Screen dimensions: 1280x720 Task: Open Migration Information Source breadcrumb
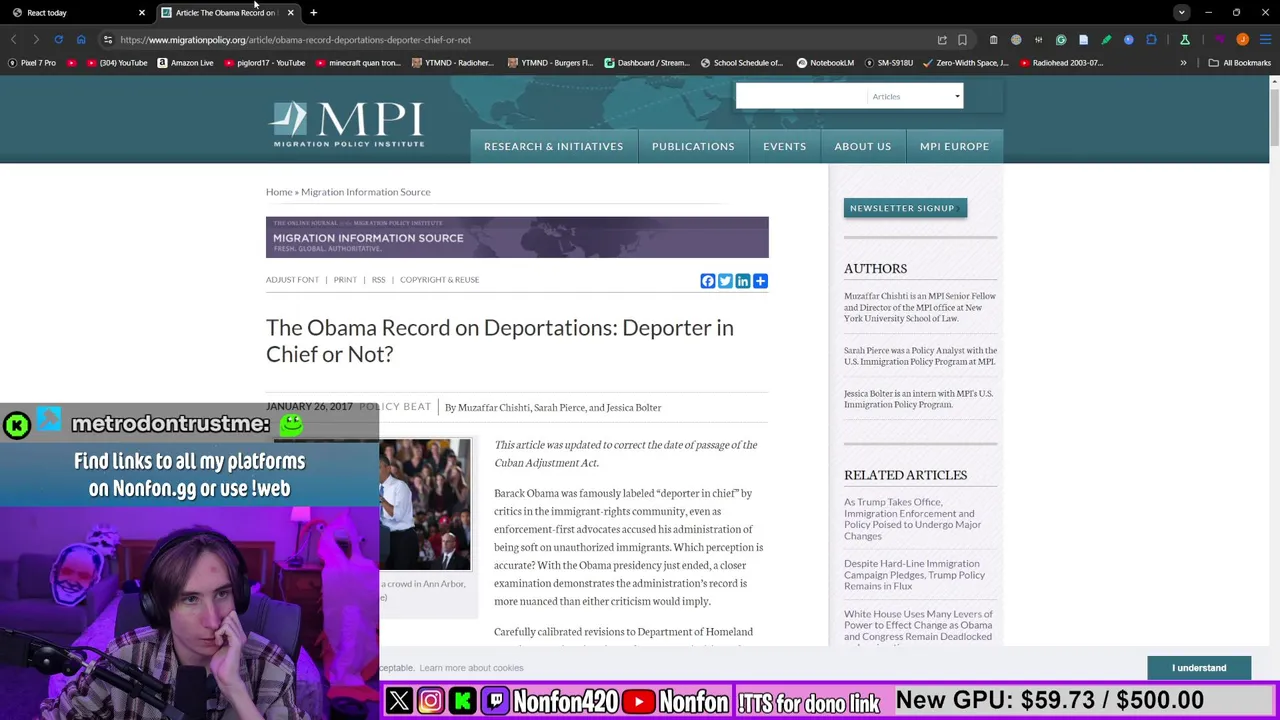point(365,192)
